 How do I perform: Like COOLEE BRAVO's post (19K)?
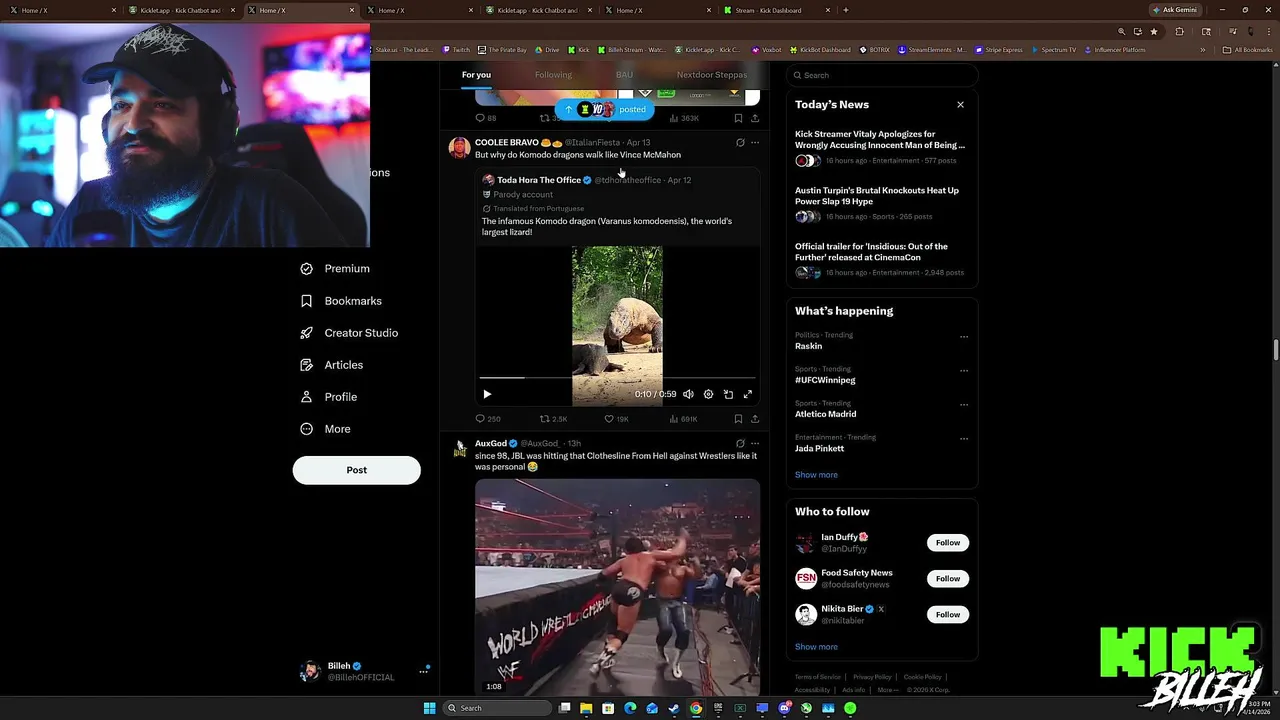click(x=616, y=419)
